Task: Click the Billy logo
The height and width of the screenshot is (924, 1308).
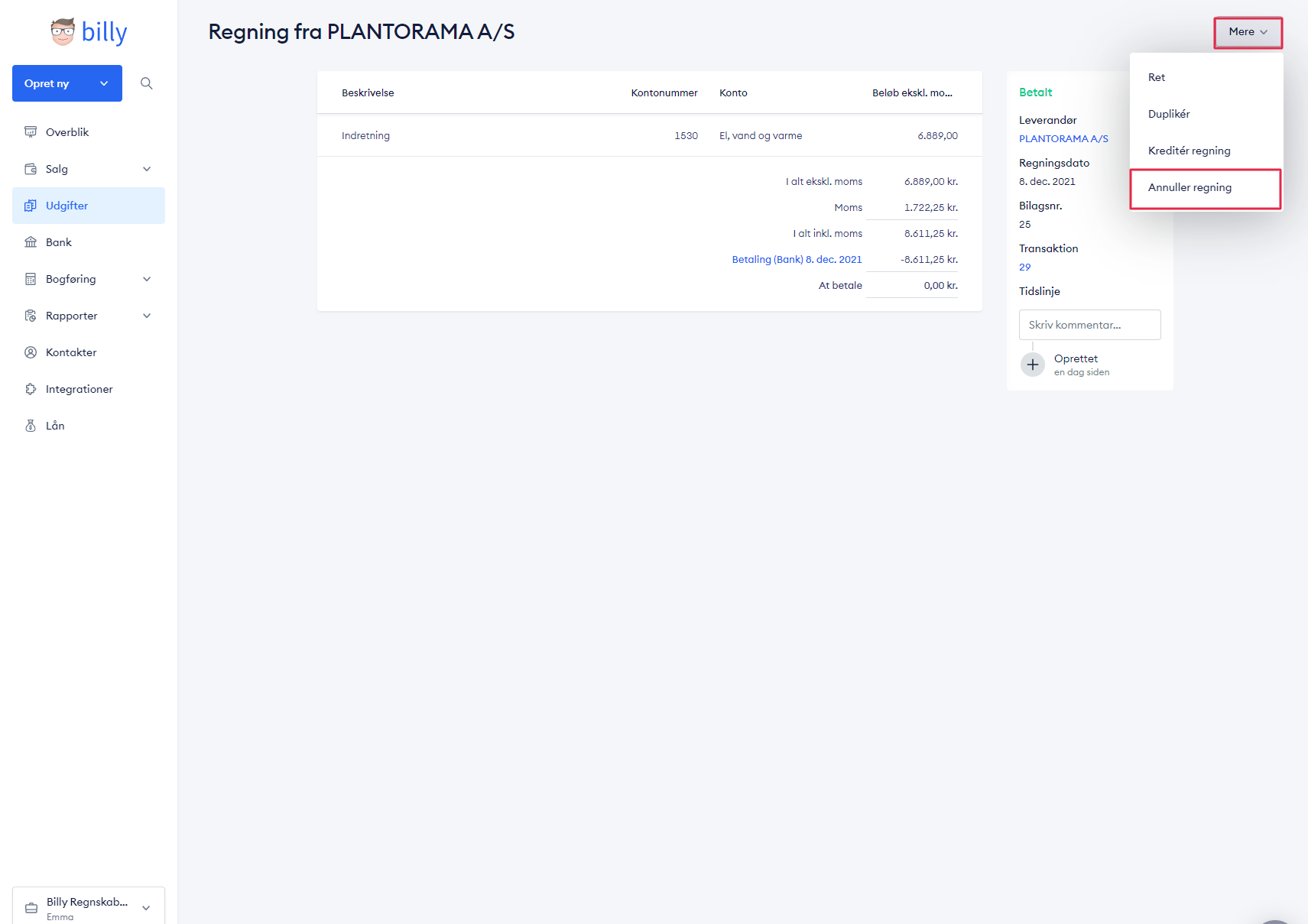Action: 89,32
